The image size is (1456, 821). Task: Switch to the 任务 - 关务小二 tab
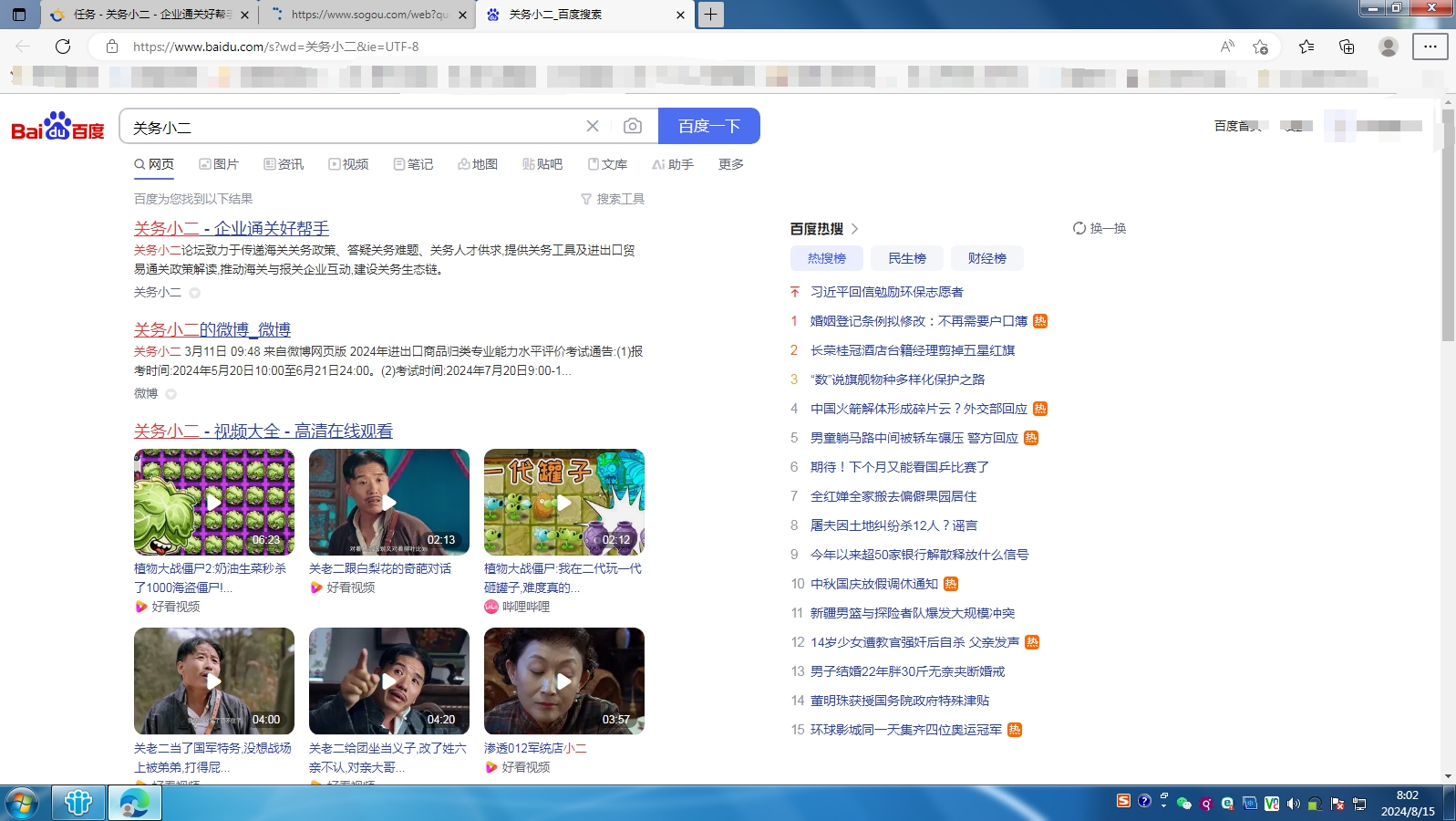click(x=150, y=15)
